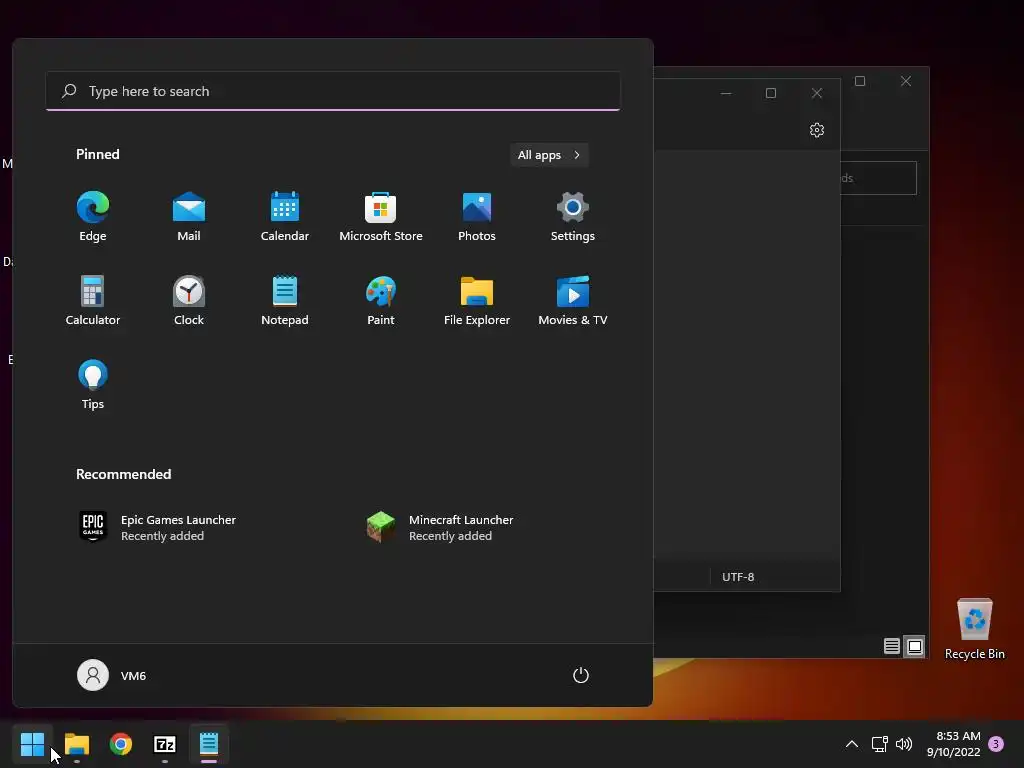Show hidden system tray icons
The image size is (1024, 768).
click(x=852, y=744)
